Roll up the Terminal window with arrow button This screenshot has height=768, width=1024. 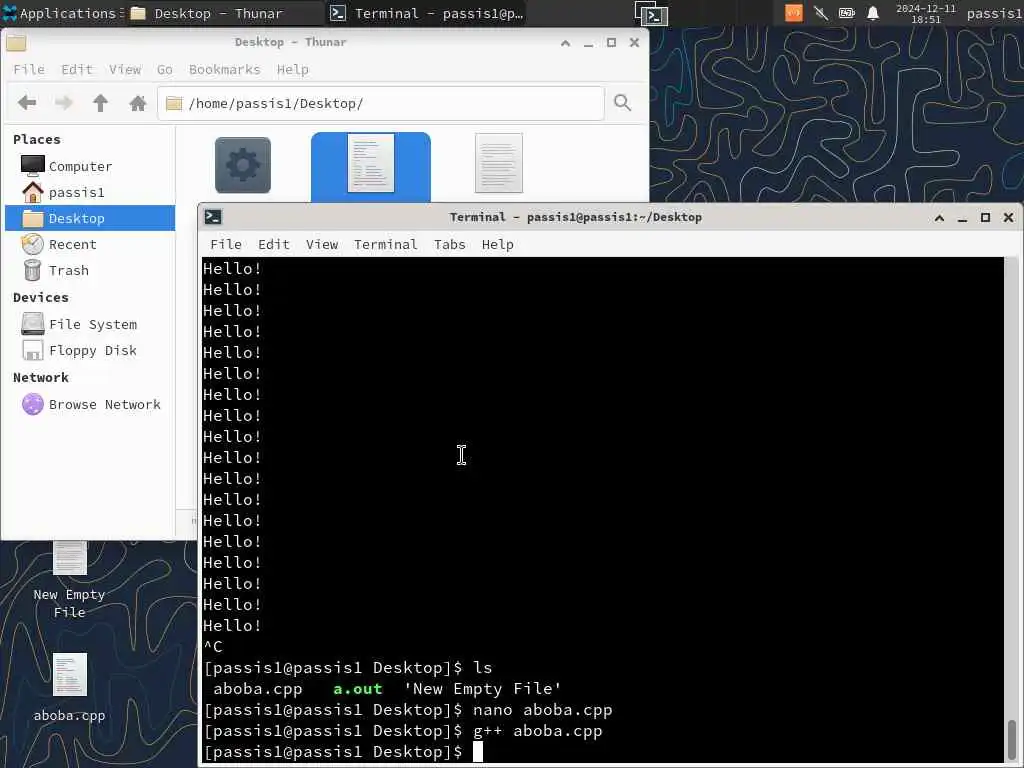[939, 217]
